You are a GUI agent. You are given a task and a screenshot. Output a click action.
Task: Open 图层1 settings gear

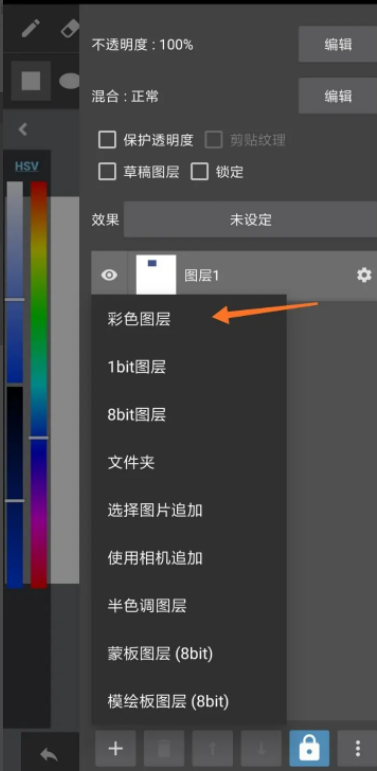[x=364, y=275]
